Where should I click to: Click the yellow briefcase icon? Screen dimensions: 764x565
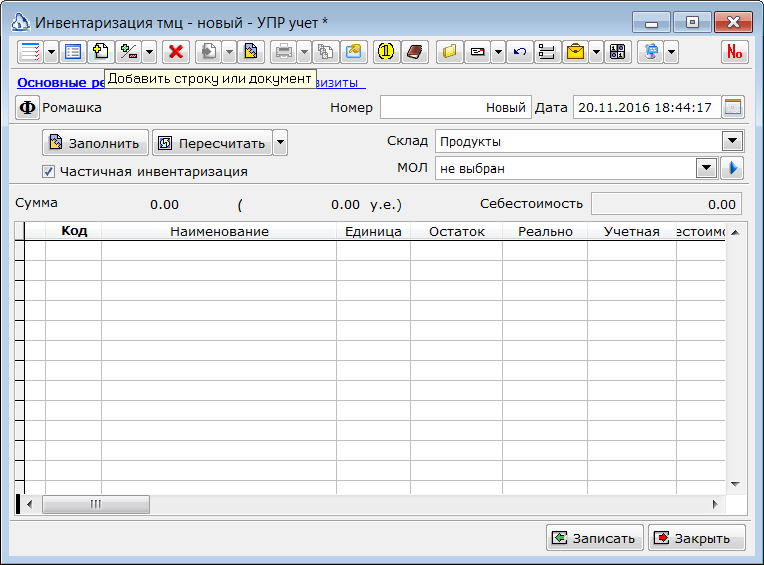(575, 52)
